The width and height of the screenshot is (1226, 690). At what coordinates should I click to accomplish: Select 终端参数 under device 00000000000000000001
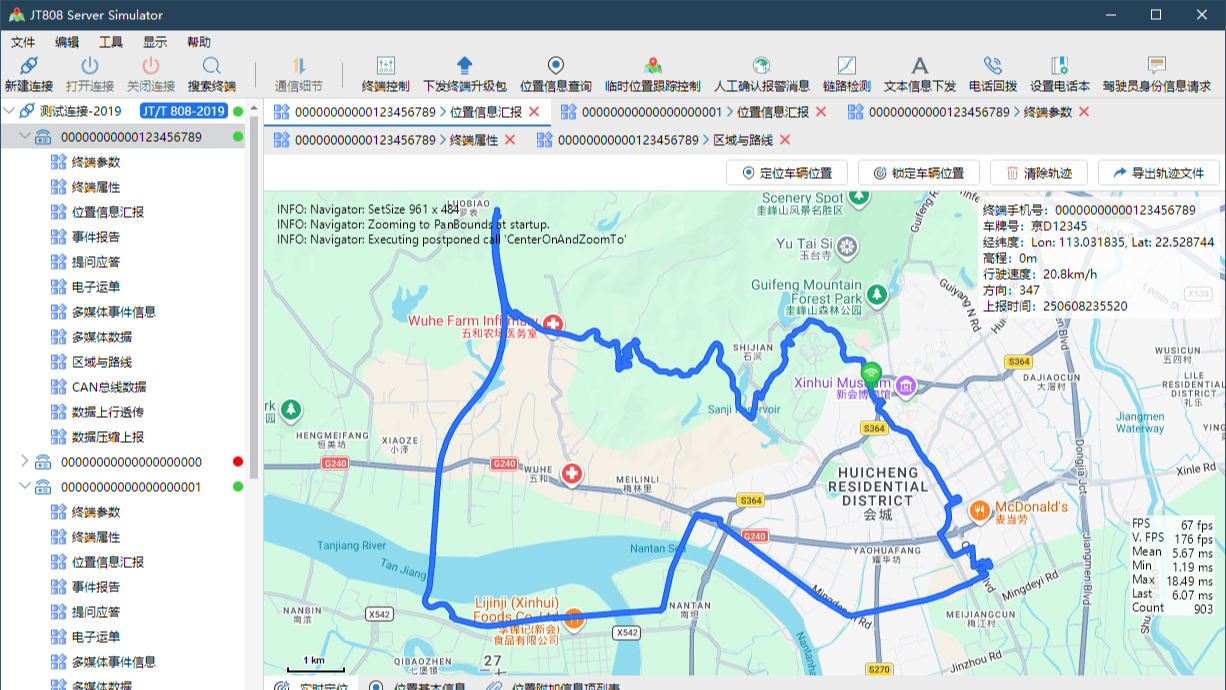click(x=96, y=512)
